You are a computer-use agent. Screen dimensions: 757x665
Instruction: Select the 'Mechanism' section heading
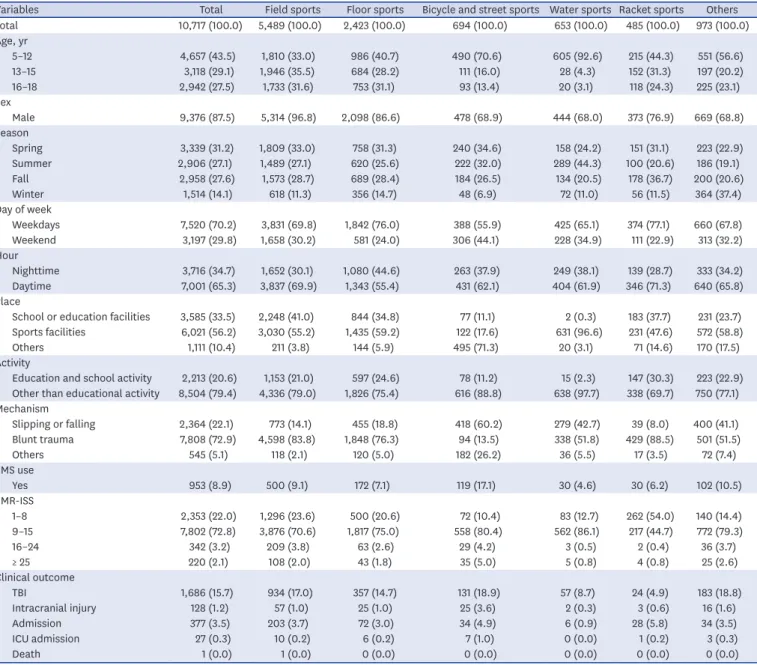click(x=24, y=409)
